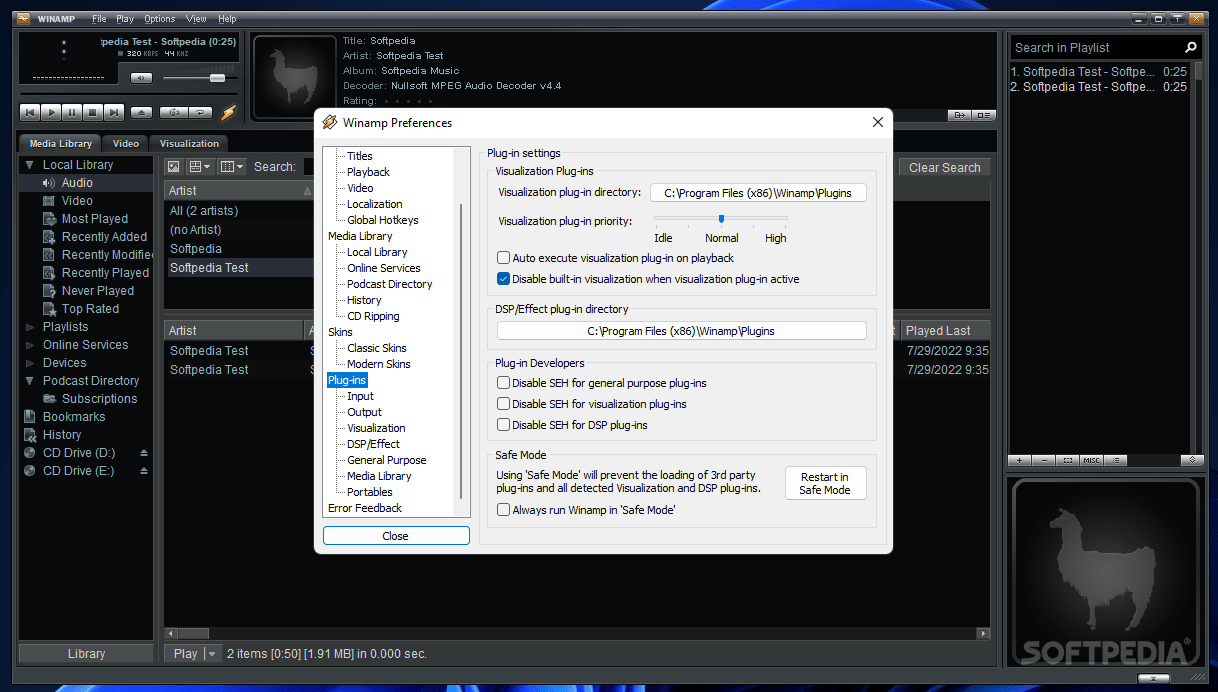Open the File menu
This screenshot has height=692, width=1218.
99,19
